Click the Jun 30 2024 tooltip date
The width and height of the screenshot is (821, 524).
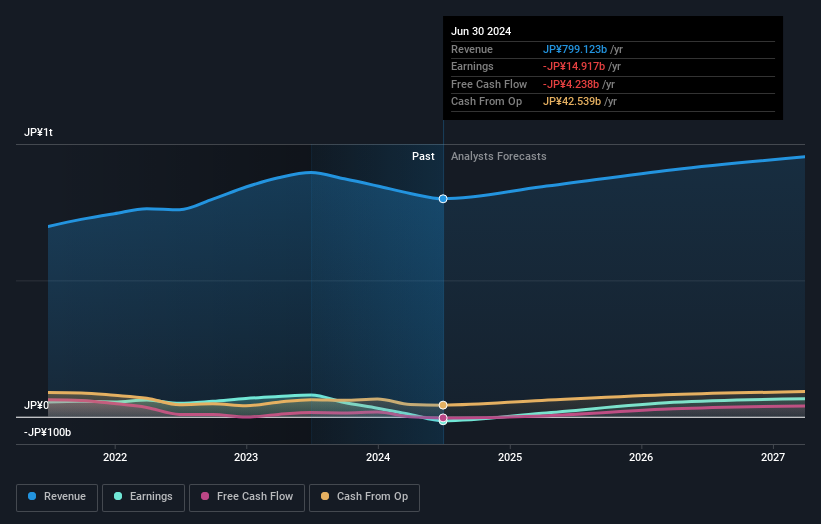click(x=481, y=31)
